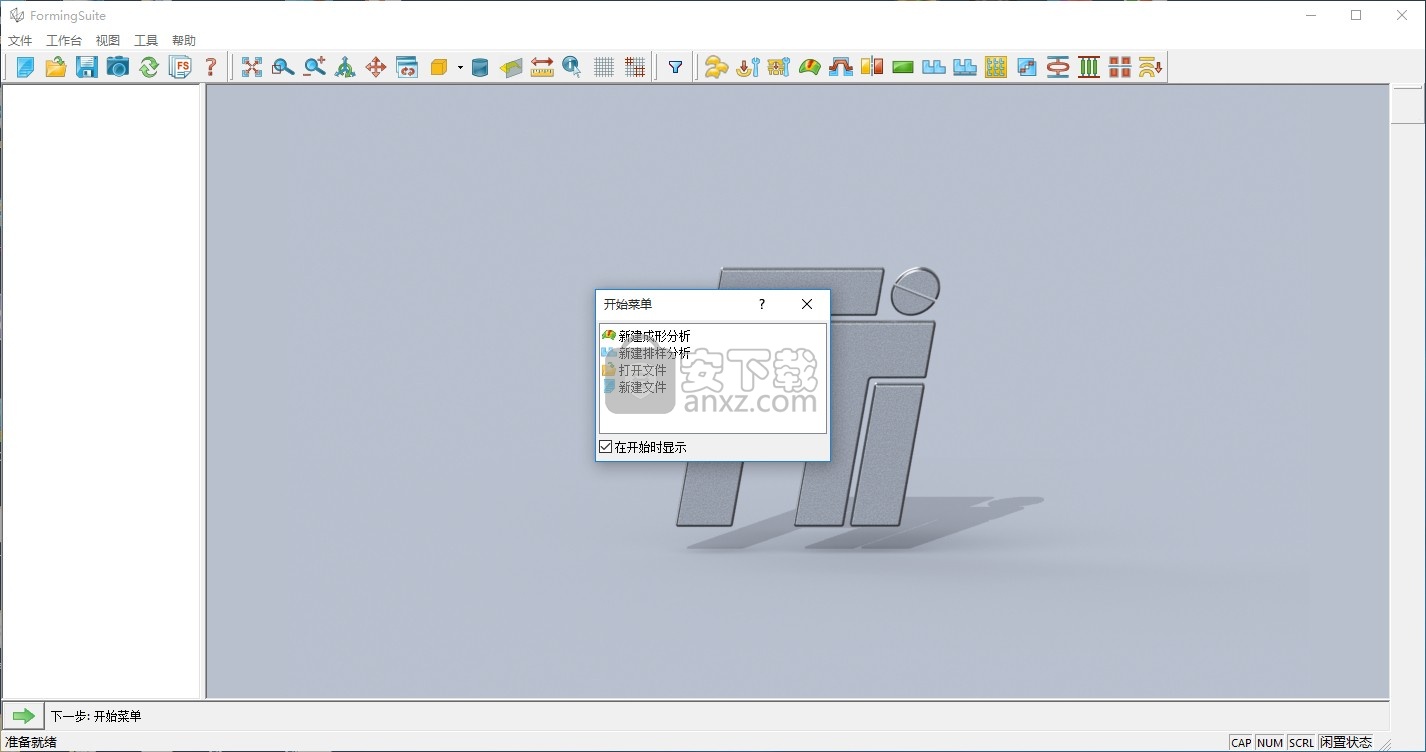Select the measure ruler icon

pos(542,67)
